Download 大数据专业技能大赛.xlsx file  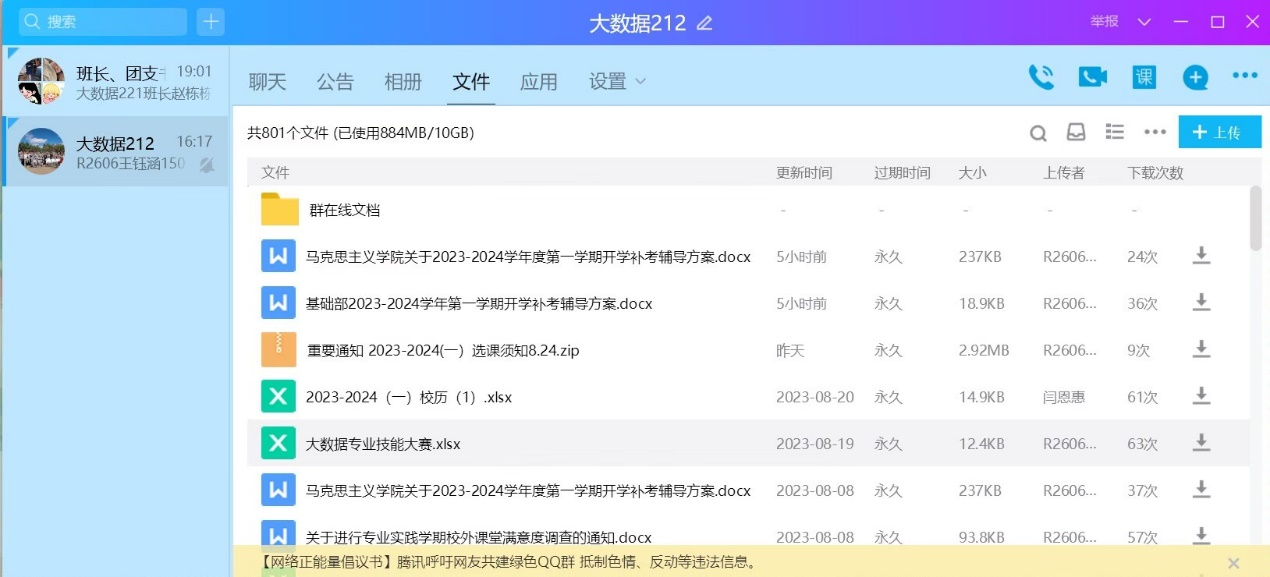pyautogui.click(x=1201, y=443)
